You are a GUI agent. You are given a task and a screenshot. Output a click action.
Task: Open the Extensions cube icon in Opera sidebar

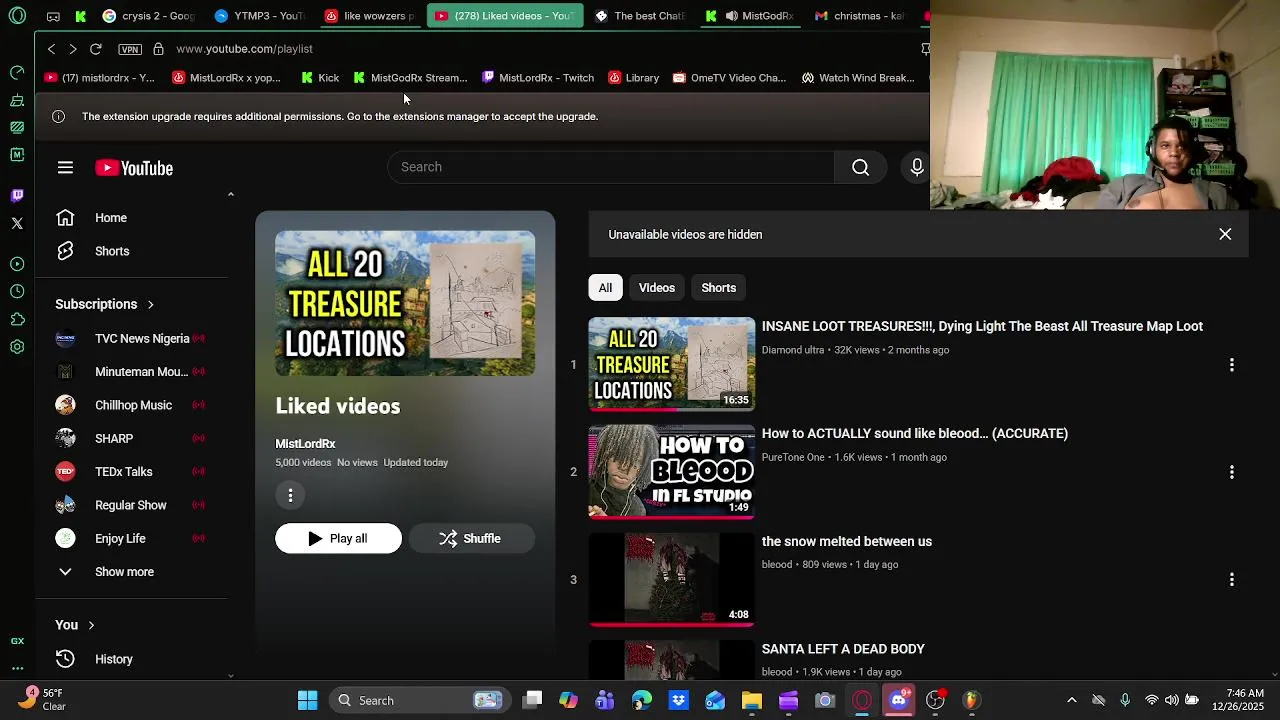pos(17,320)
